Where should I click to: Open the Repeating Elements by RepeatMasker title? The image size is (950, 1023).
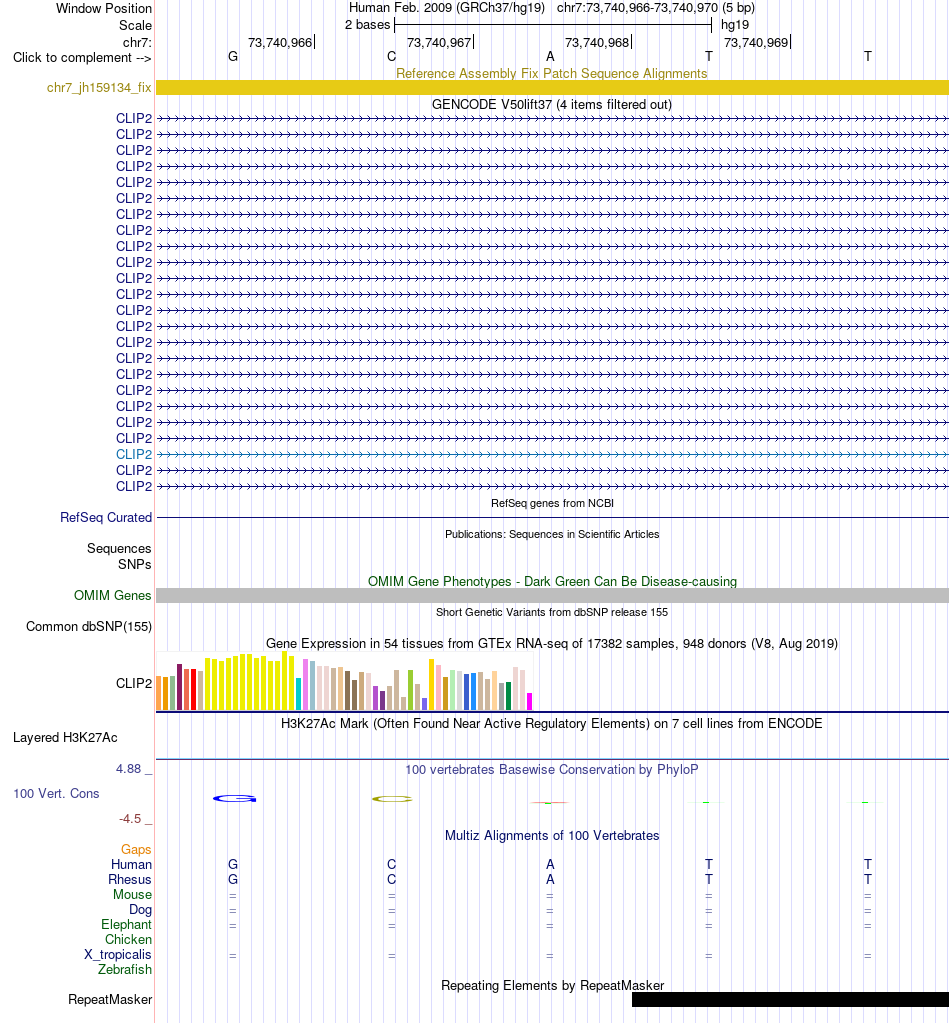pyautogui.click(x=552, y=985)
